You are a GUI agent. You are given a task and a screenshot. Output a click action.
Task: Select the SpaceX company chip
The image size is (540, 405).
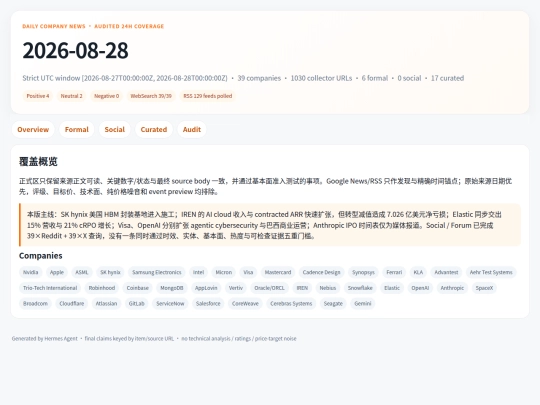pyautogui.click(x=484, y=288)
